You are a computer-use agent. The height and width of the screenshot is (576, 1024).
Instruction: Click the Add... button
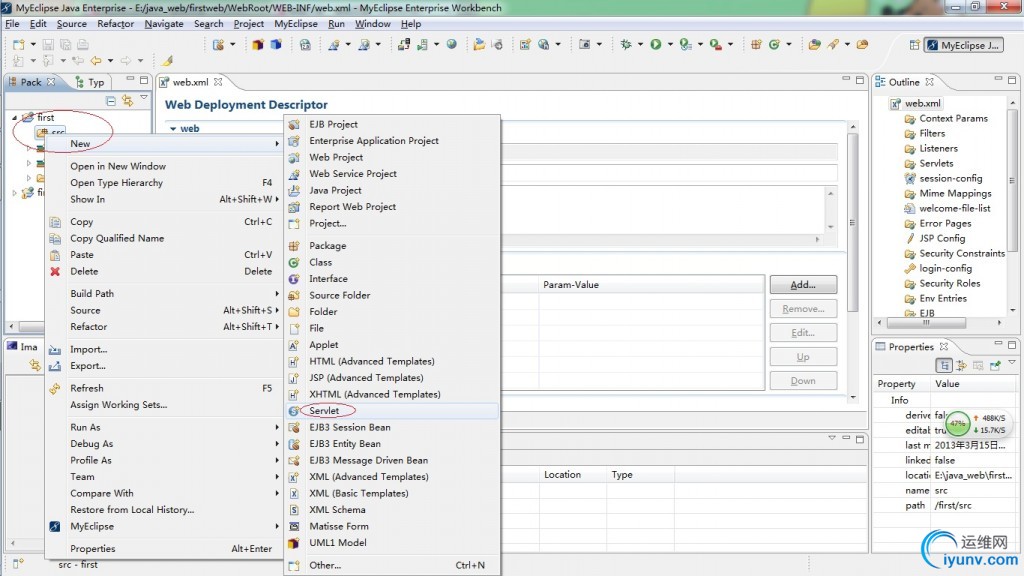click(803, 285)
